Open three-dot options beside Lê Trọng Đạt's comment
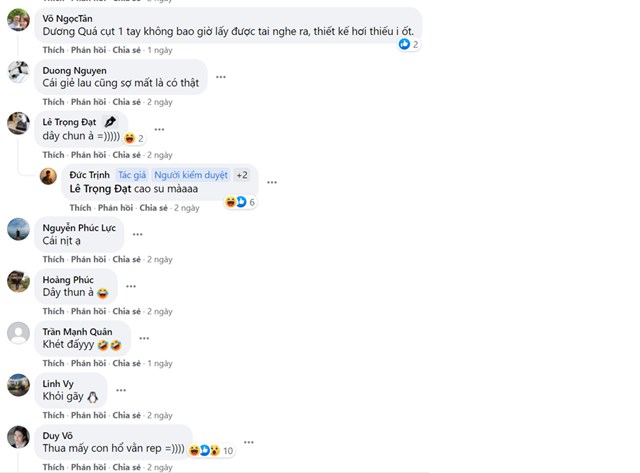Viewport: 640px width, 473px height. pyautogui.click(x=159, y=129)
